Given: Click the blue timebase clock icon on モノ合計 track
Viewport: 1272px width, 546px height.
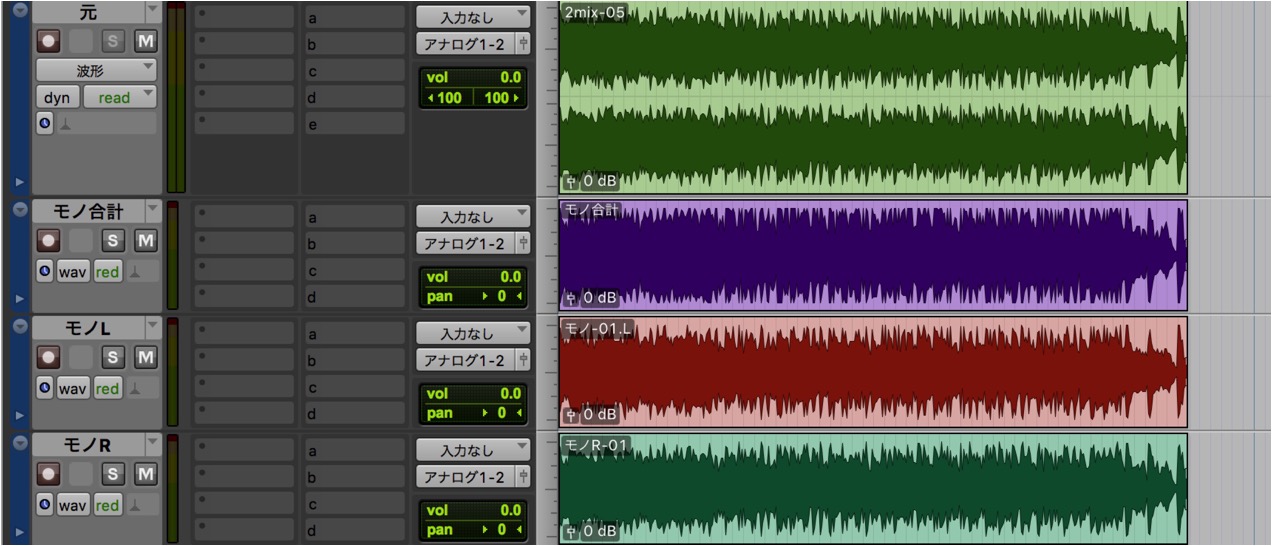Looking at the screenshot, I should pos(45,271).
